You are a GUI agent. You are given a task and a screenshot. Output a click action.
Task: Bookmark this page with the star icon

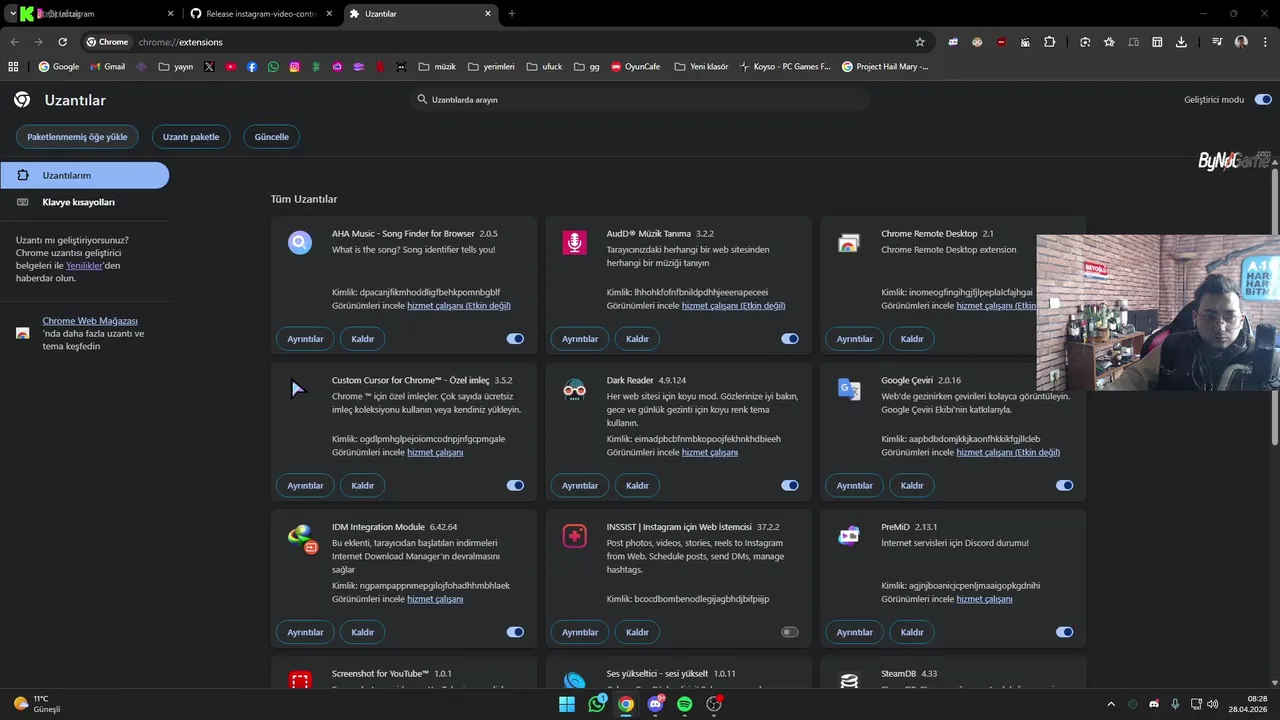920,42
